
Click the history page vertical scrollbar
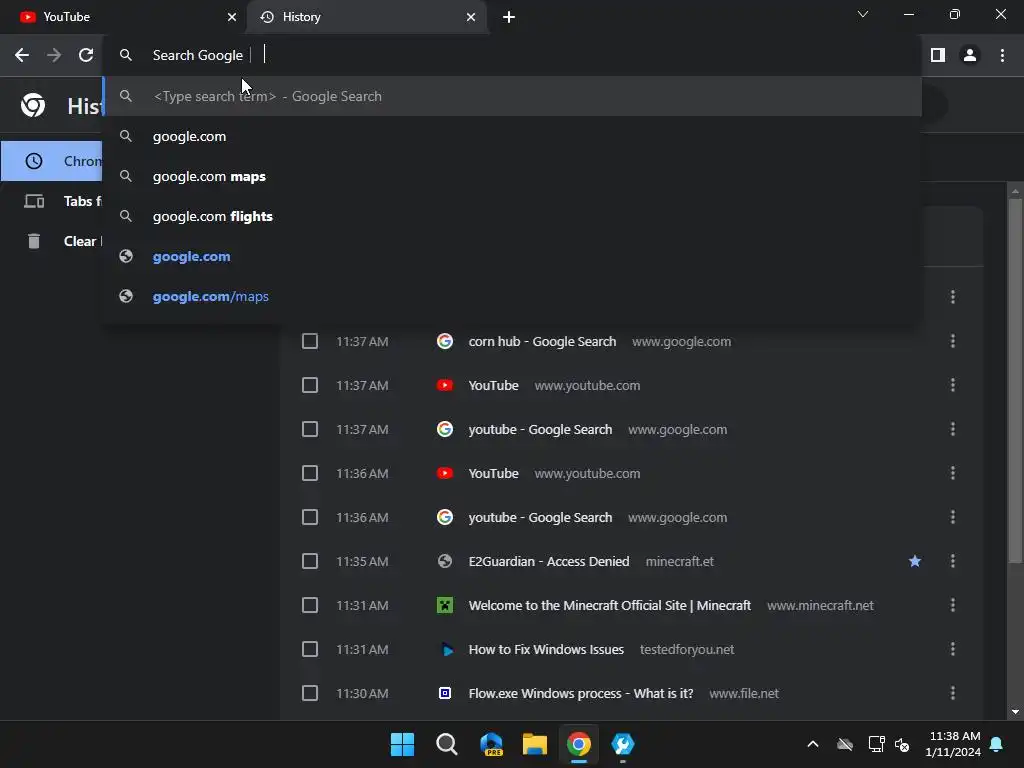tap(1014, 380)
